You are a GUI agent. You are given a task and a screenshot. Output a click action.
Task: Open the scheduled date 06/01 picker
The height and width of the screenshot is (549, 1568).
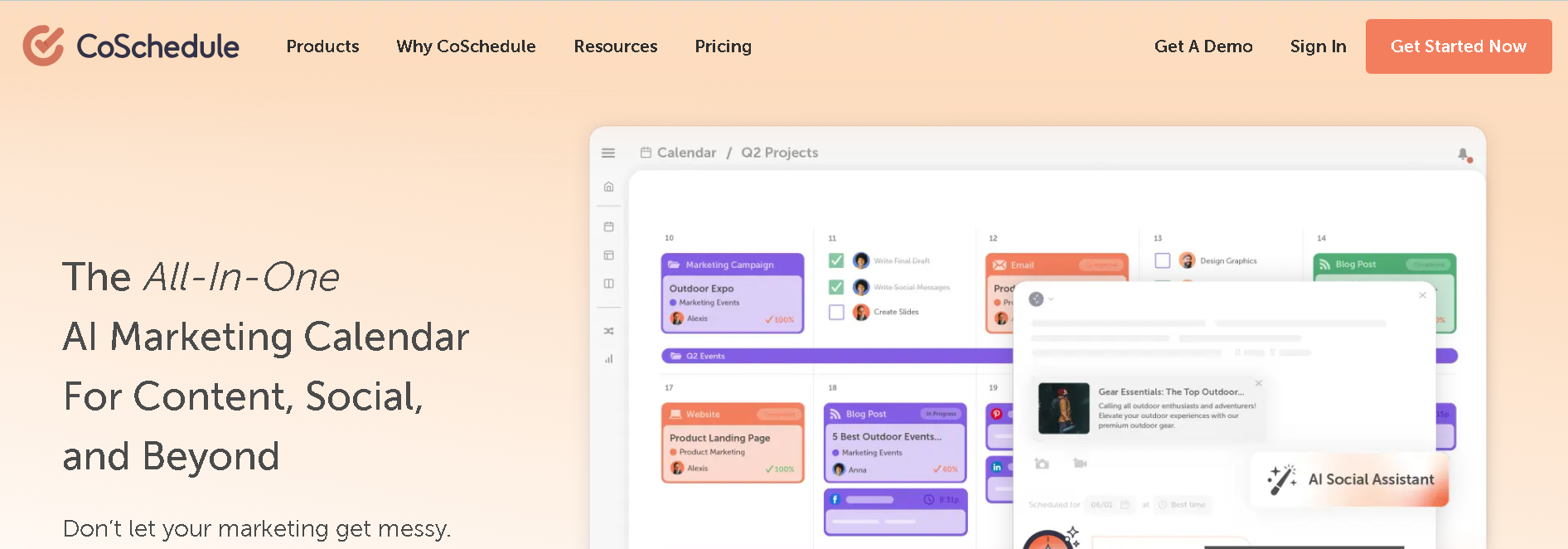pyautogui.click(x=1109, y=504)
